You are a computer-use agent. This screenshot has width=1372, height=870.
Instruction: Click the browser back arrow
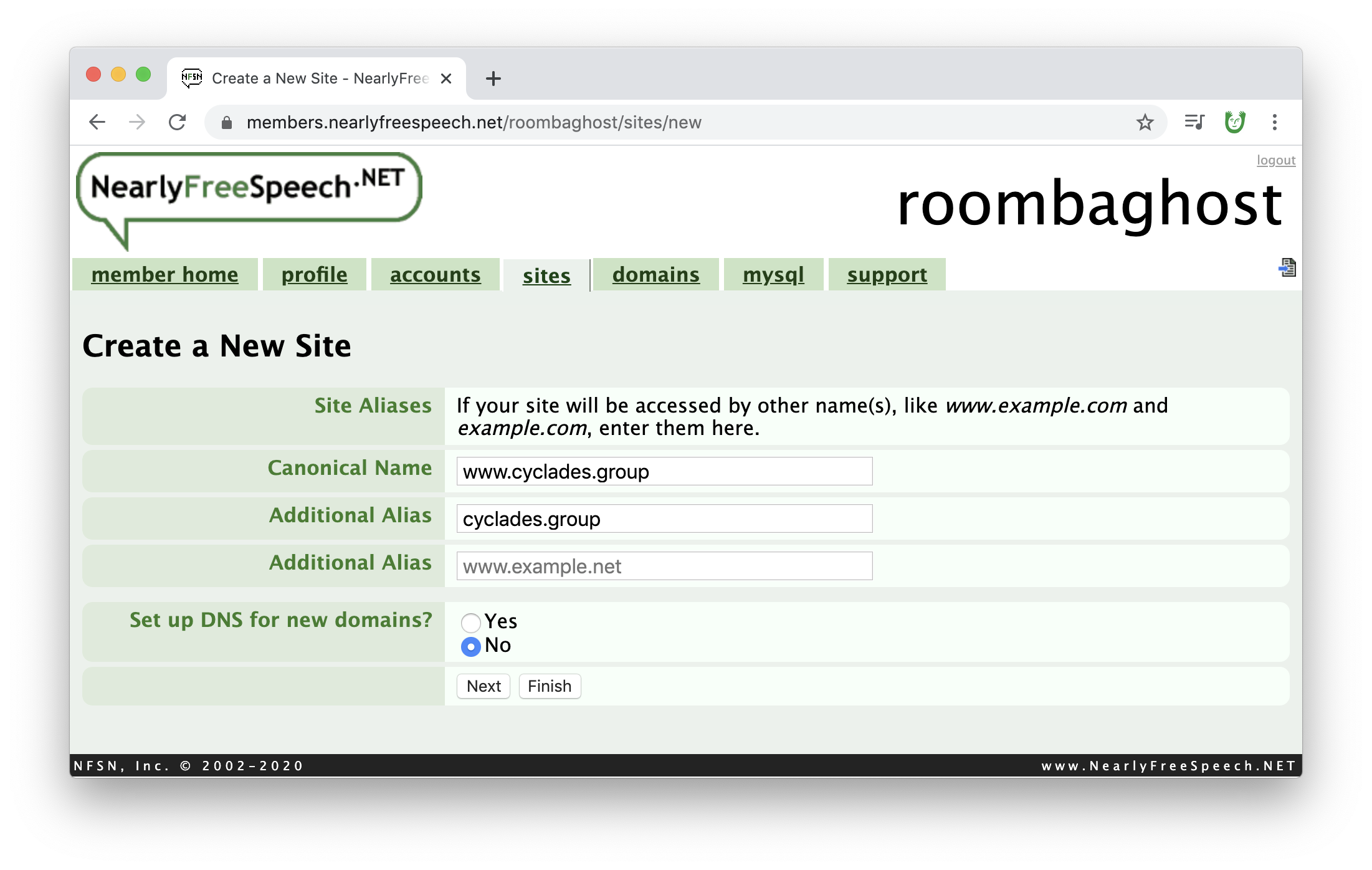pos(97,122)
